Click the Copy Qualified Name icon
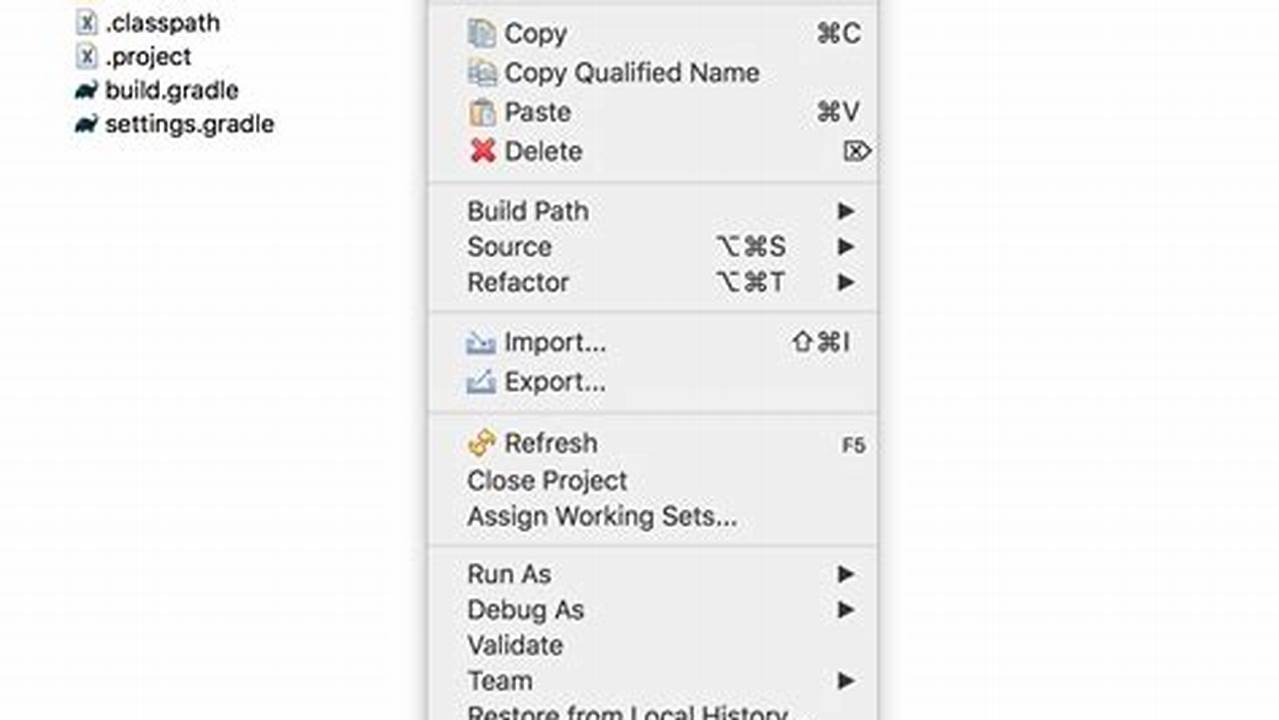Image resolution: width=1279 pixels, height=720 pixels. [481, 72]
